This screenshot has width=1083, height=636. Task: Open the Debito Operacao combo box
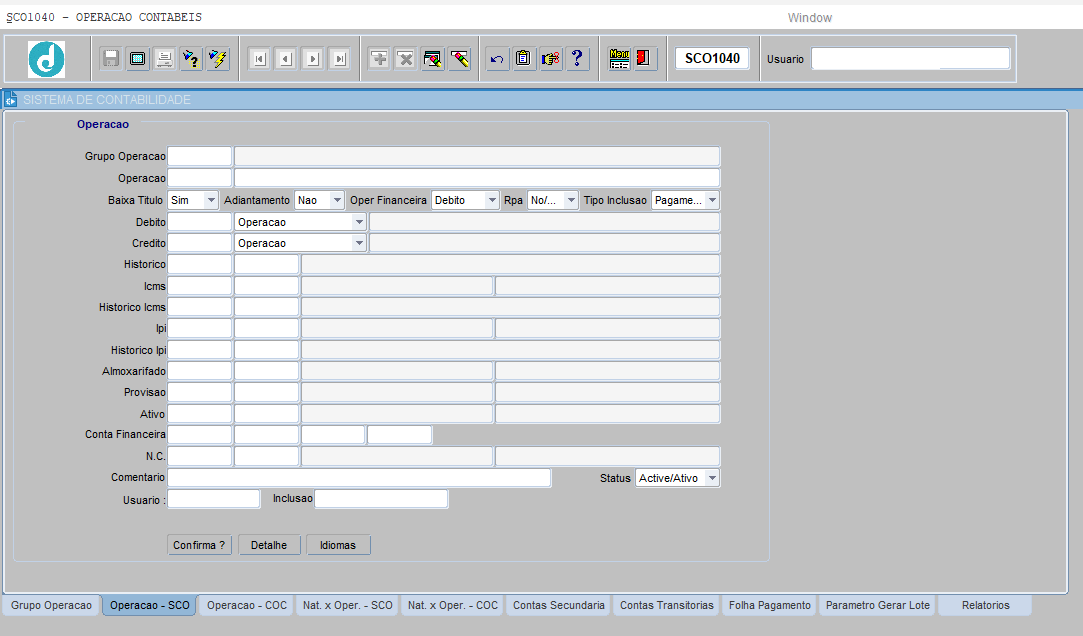(359, 222)
